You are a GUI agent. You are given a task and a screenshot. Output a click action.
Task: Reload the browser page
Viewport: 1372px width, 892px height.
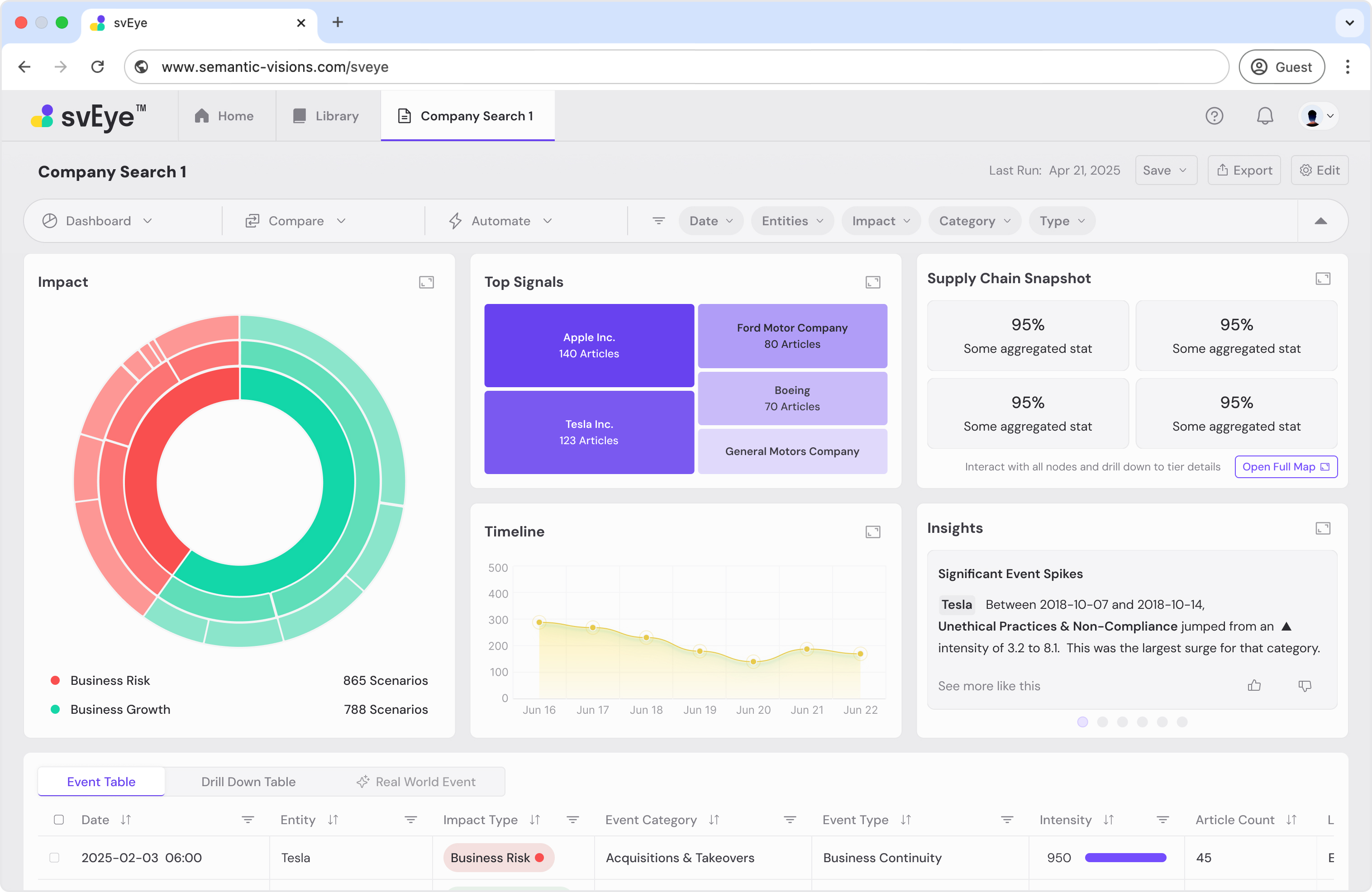coord(97,67)
